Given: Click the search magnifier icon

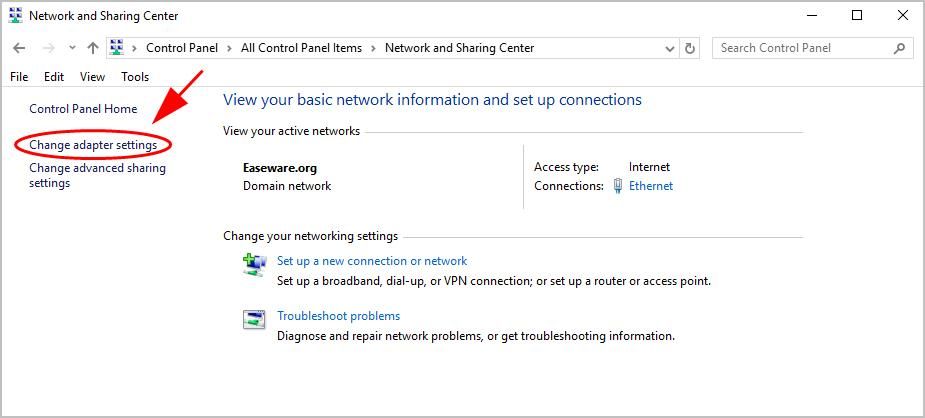Looking at the screenshot, I should 900,48.
